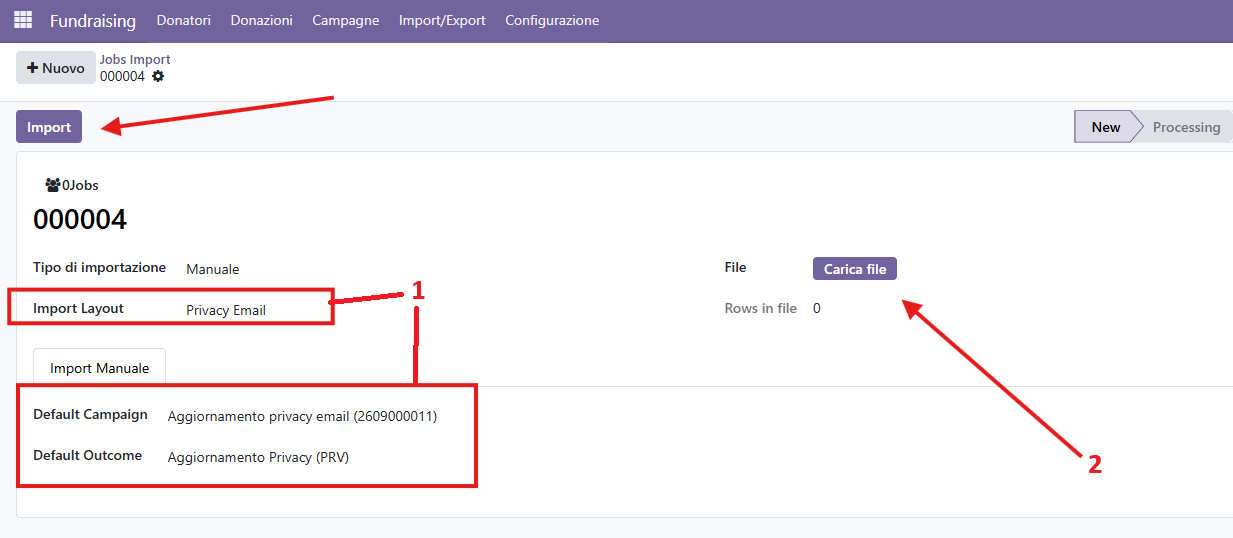Click the Rows in file label

tap(760, 308)
